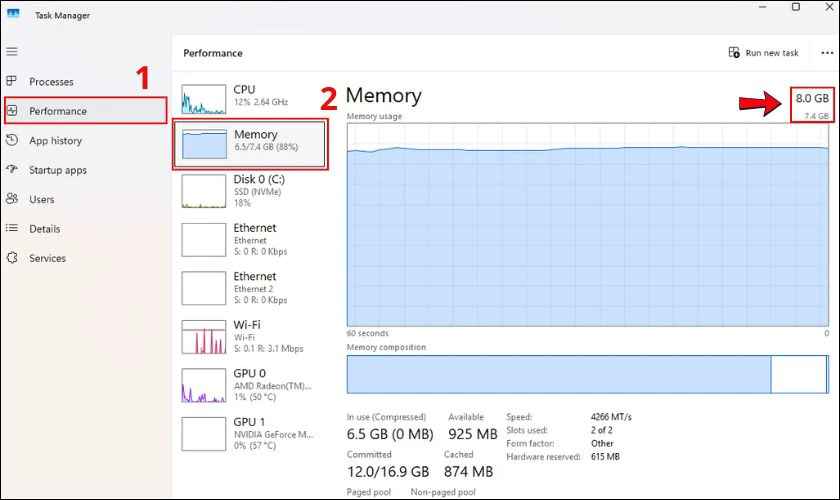Click the Performance header title
The image size is (840, 500).
coord(213,53)
